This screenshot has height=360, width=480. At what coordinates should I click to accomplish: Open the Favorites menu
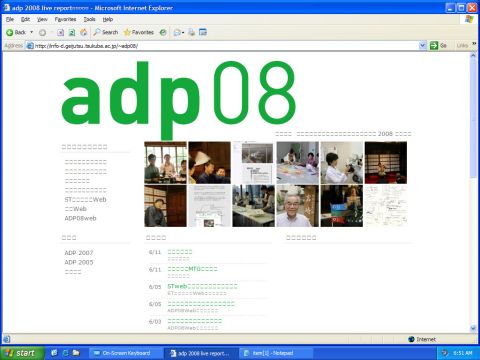click(65, 19)
